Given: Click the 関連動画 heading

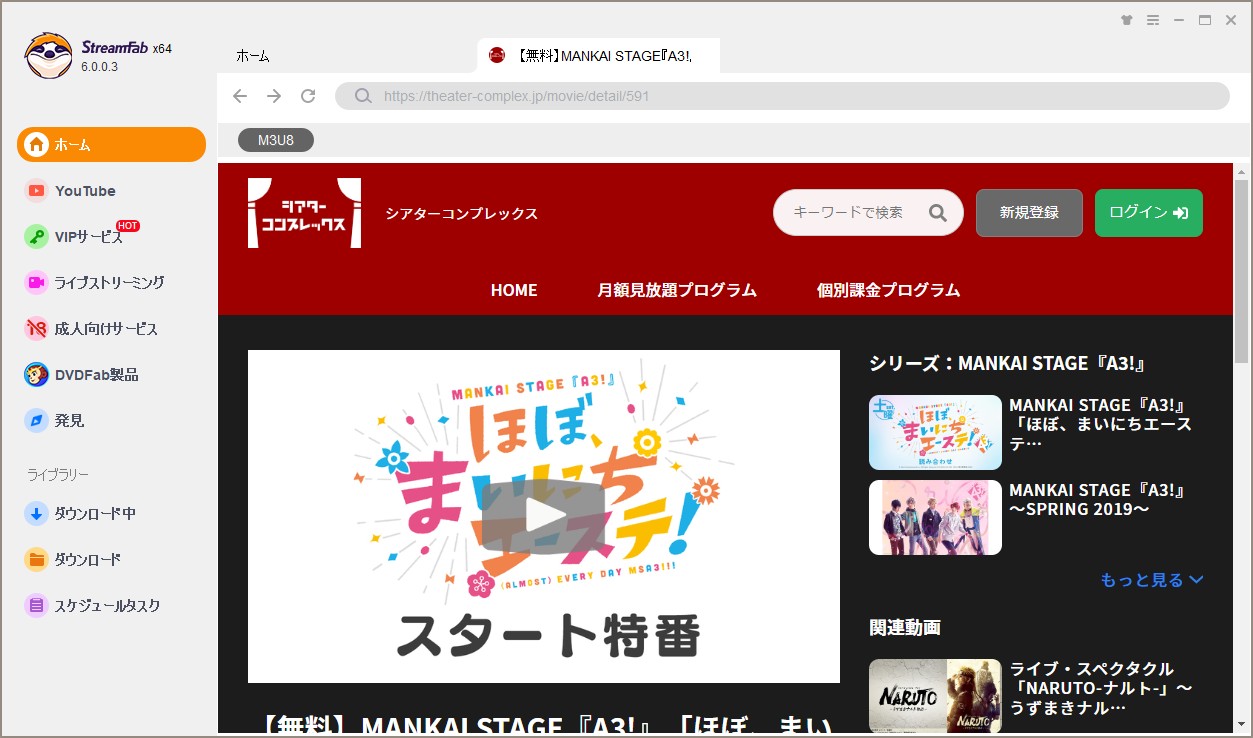Looking at the screenshot, I should 905,627.
